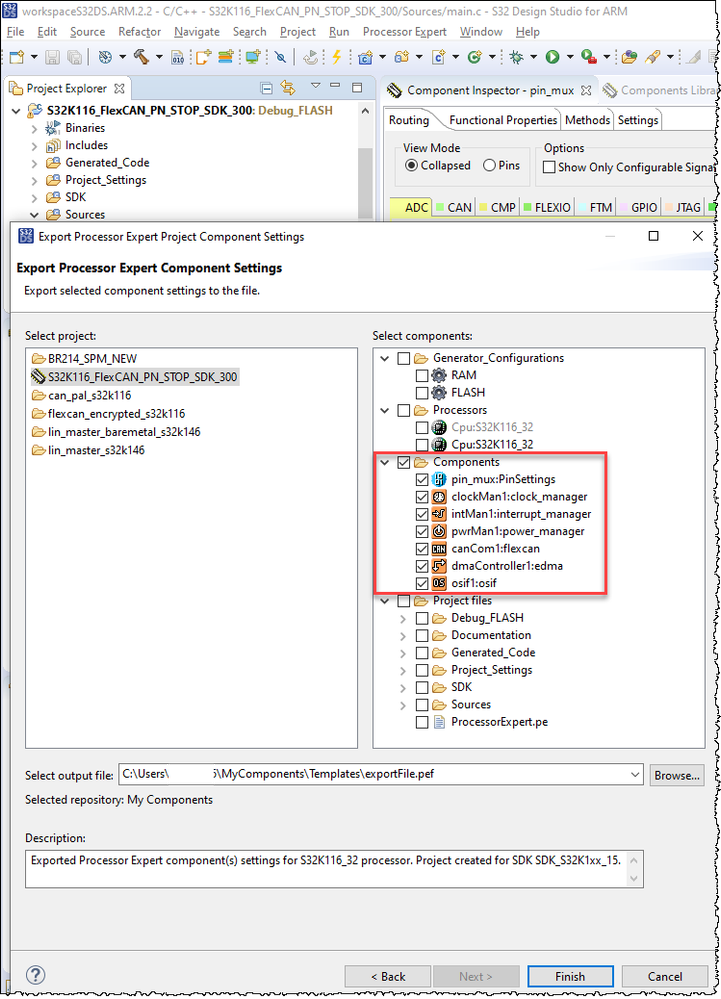The height and width of the screenshot is (999, 721).
Task: Click the binary 010 file toolbar icon
Action: pos(178,57)
